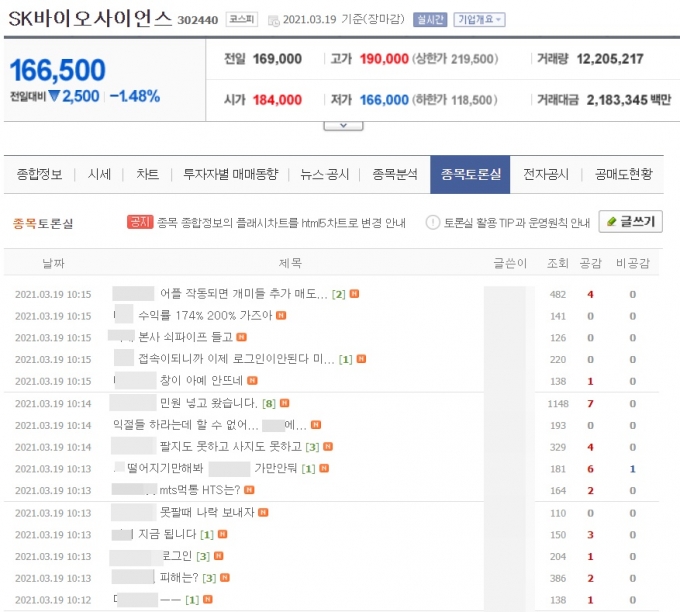The width and height of the screenshot is (680, 612).
Task: Go to the 뉴스·공시 tab
Action: click(x=325, y=174)
